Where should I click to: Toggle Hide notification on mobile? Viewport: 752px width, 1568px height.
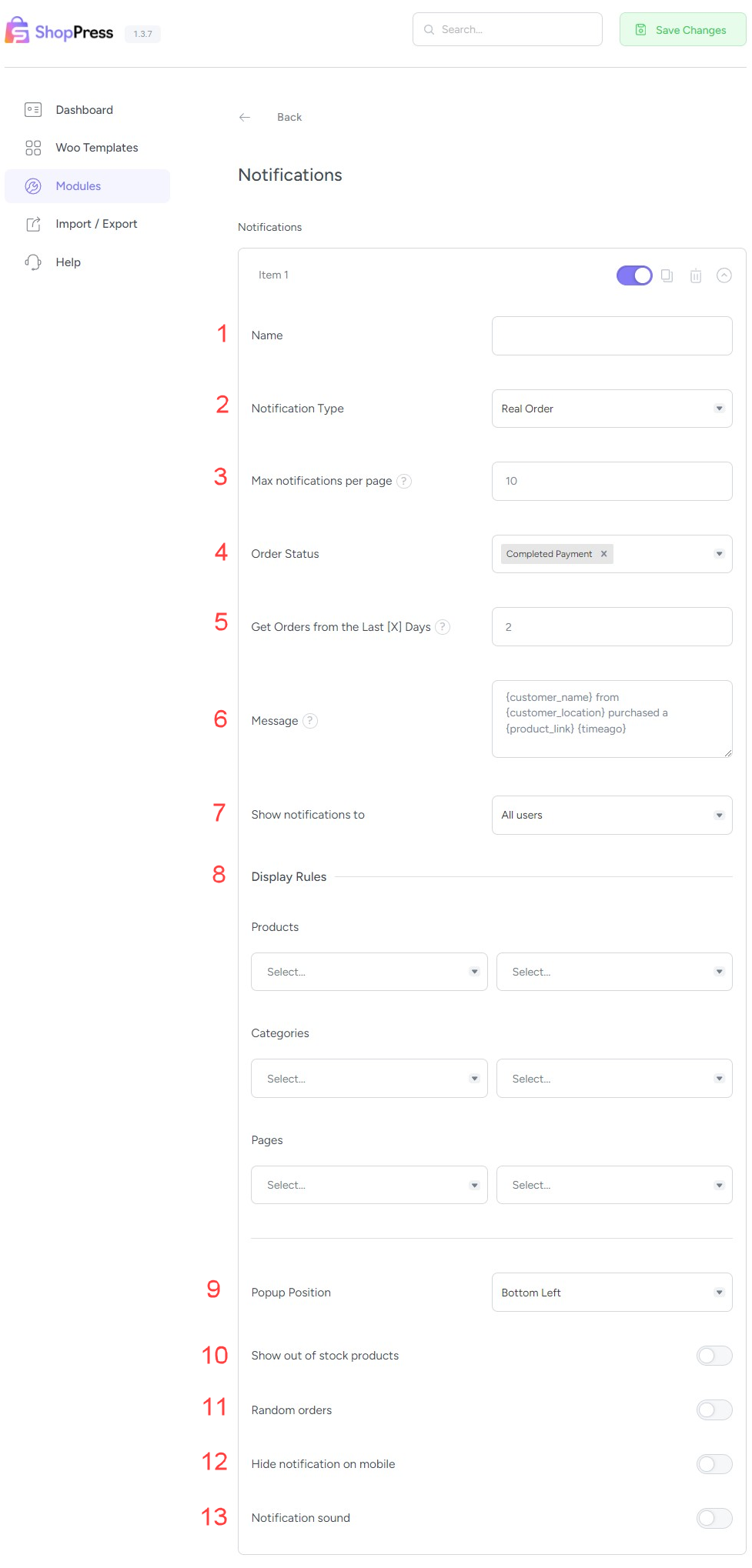[x=714, y=1464]
